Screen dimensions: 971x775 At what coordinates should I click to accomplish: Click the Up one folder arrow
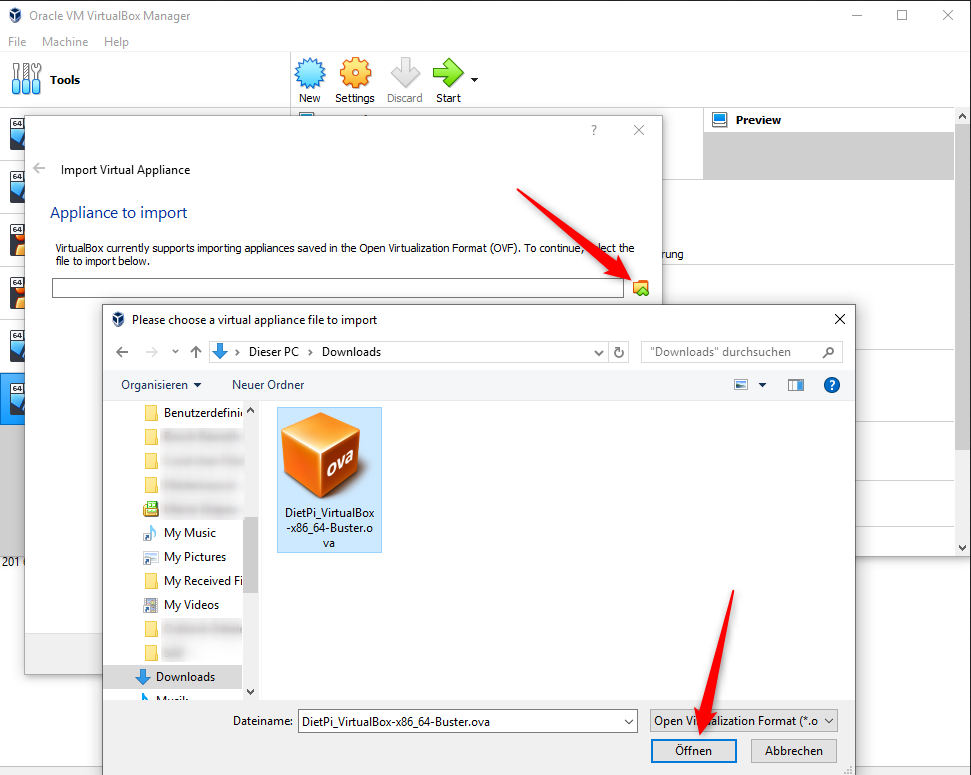point(196,352)
